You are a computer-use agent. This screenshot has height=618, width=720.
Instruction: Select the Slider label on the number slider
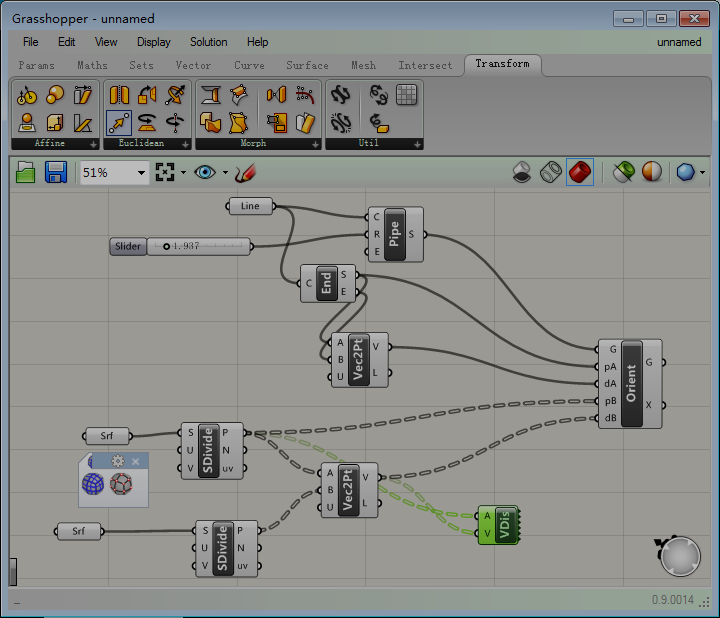click(x=128, y=246)
